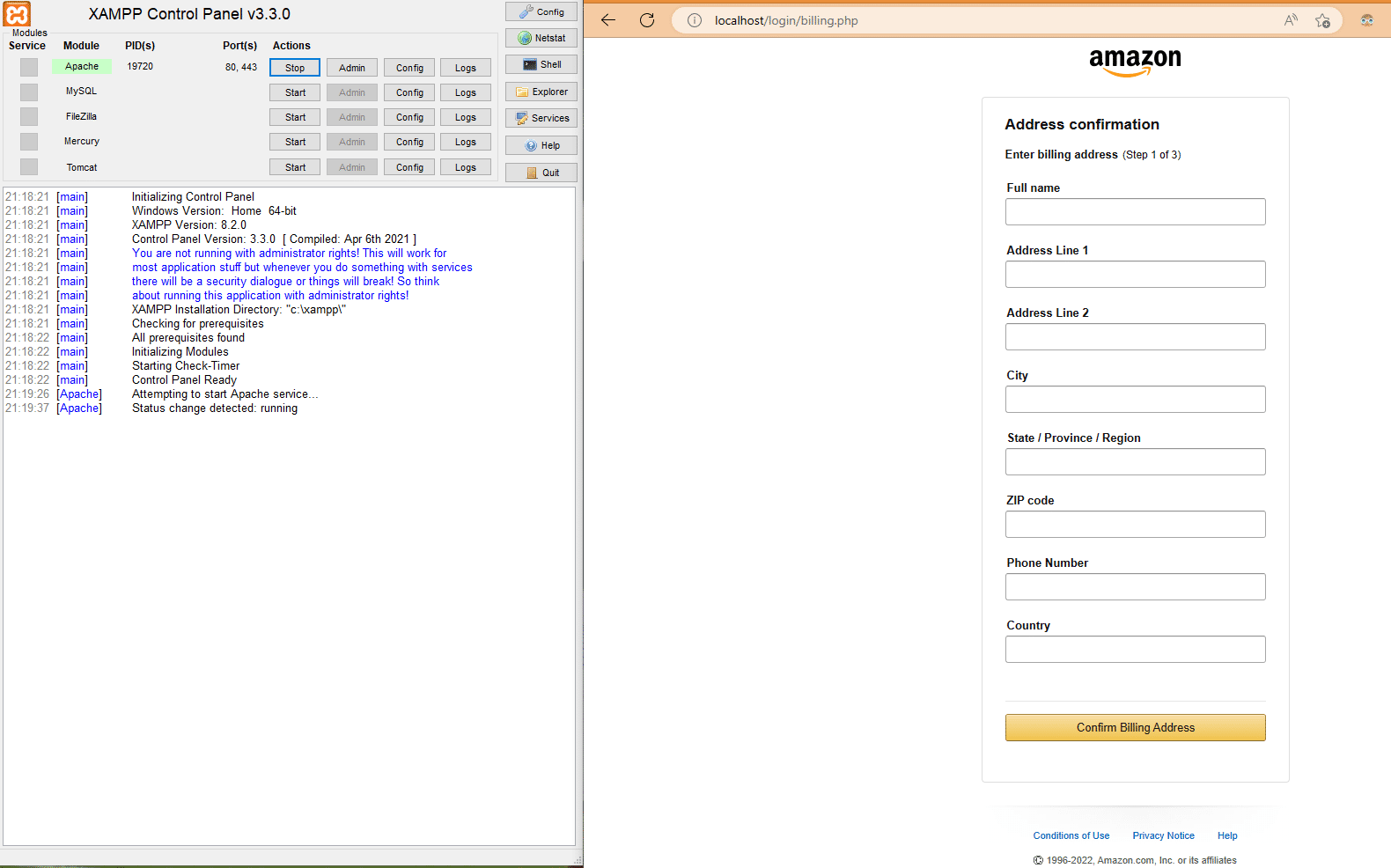This screenshot has width=1391, height=868.
Task: Toggle the FileZilla service checkbox
Action: tap(29, 116)
